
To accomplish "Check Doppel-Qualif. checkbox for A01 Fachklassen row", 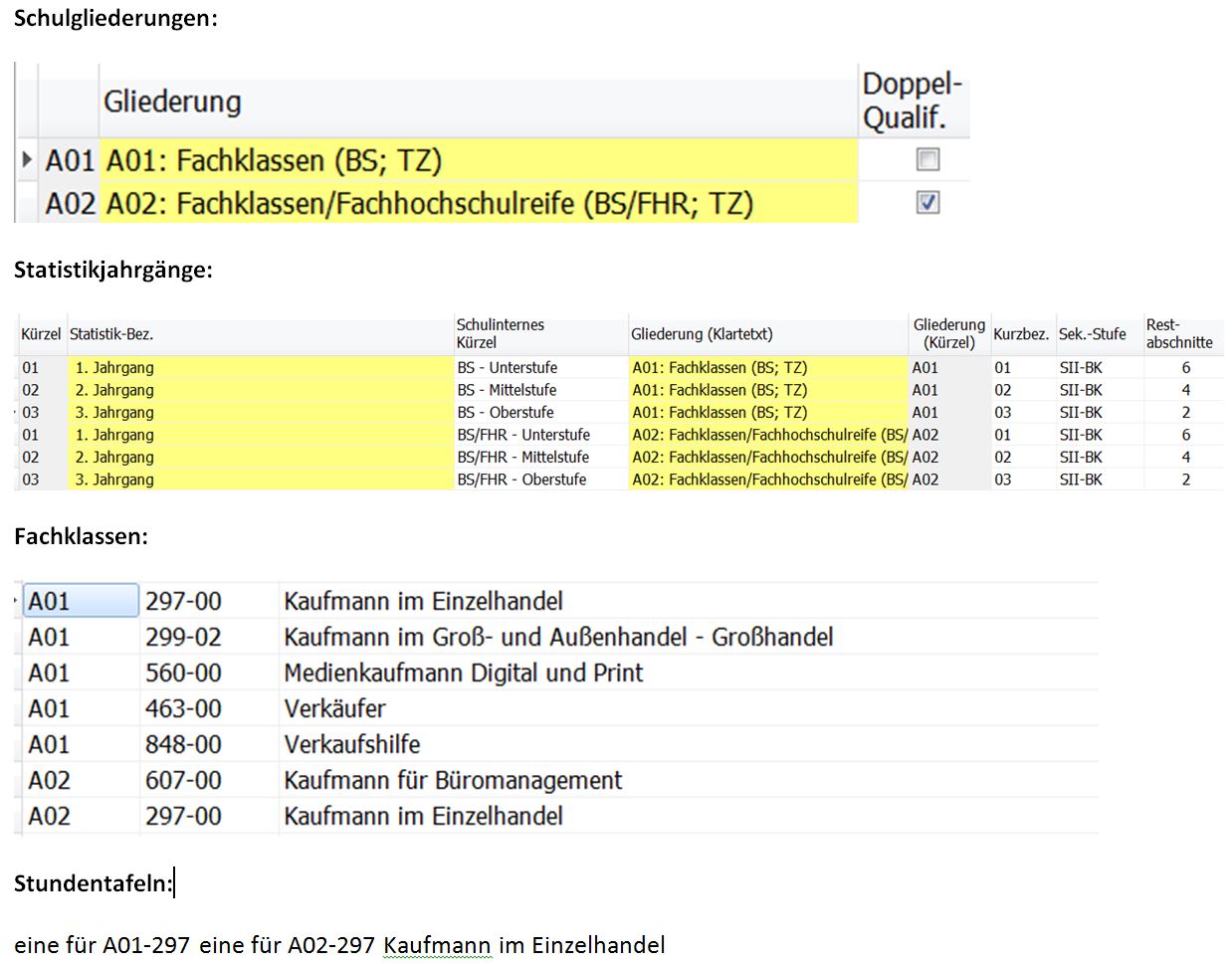I will pos(927,159).
